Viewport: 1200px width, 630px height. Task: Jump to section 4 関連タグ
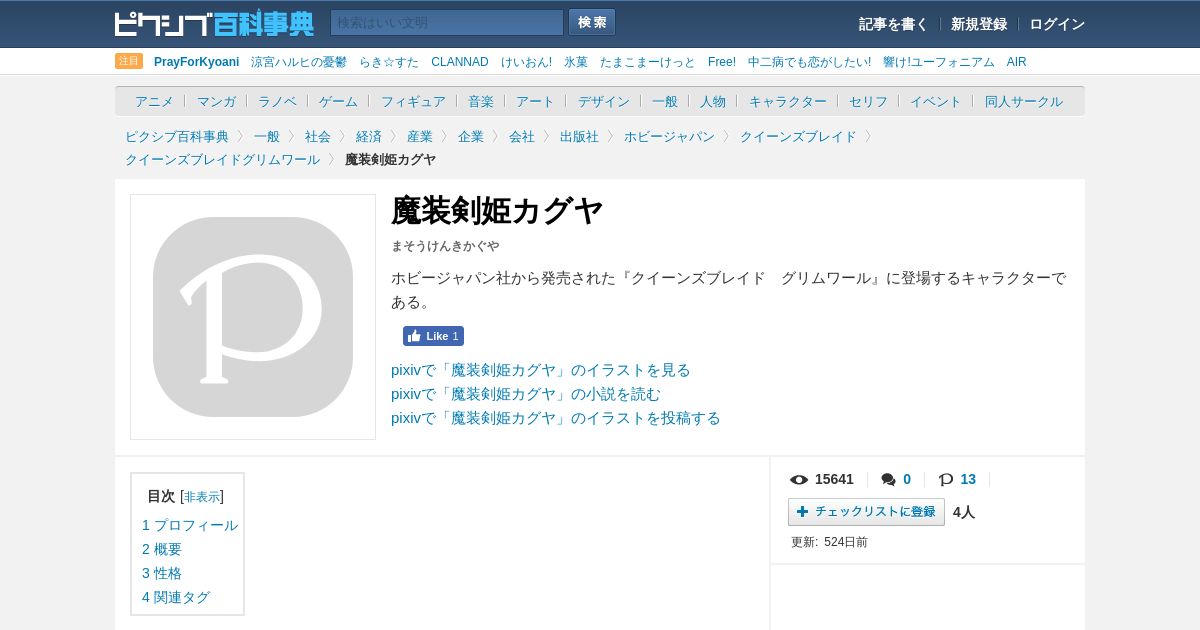(176, 597)
